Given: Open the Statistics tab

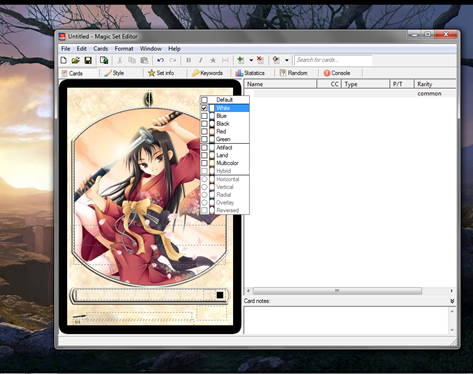Looking at the screenshot, I should click(250, 73).
